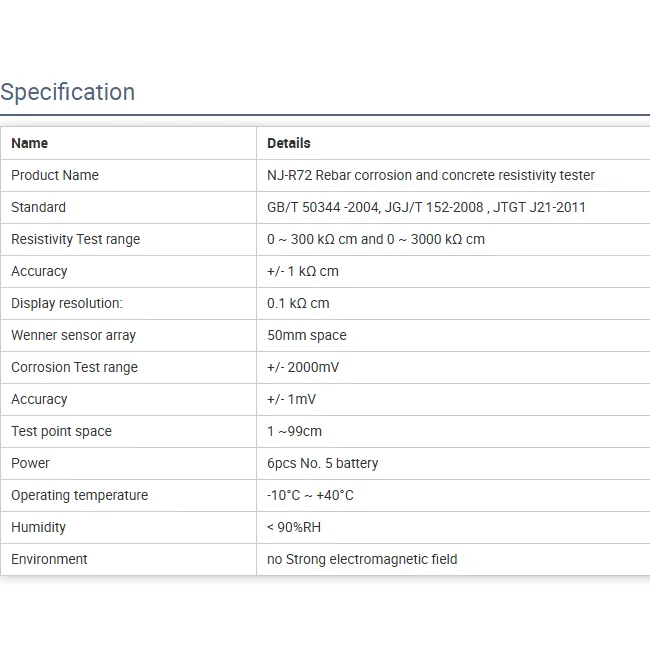Click the Display resolution label
This screenshot has height=650, width=650.
tap(67, 303)
